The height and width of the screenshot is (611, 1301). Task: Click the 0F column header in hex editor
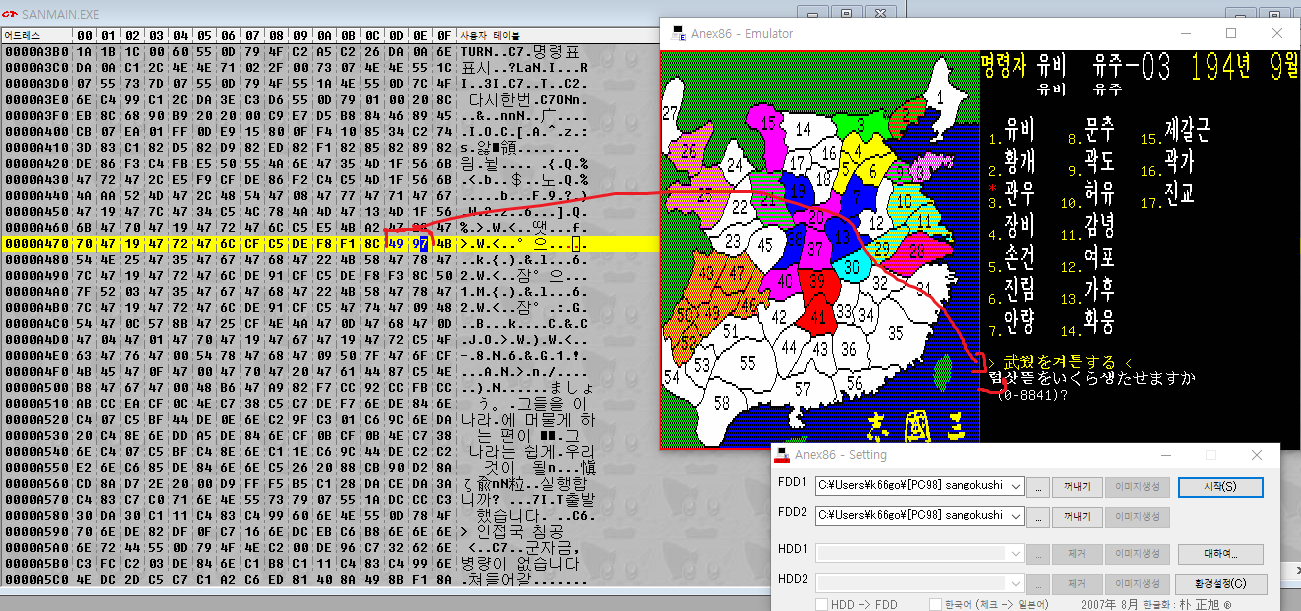point(444,36)
